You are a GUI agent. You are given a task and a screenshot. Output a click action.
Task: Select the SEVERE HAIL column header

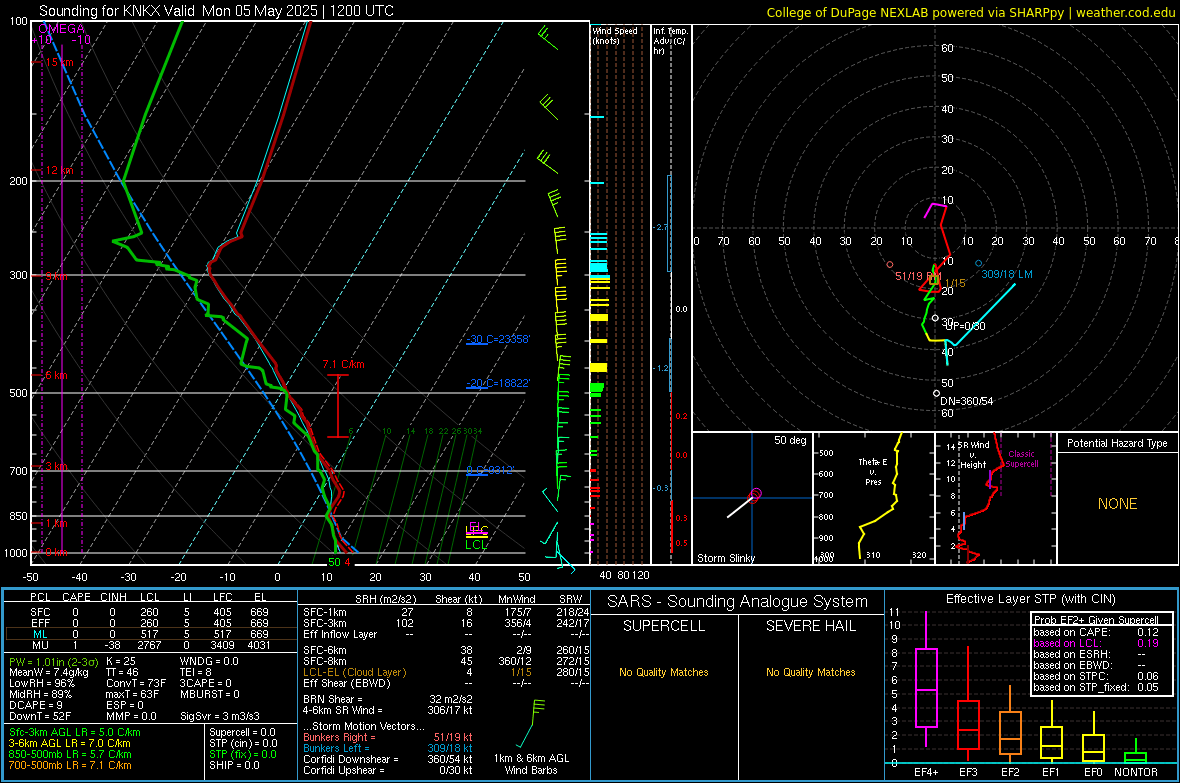(810, 626)
